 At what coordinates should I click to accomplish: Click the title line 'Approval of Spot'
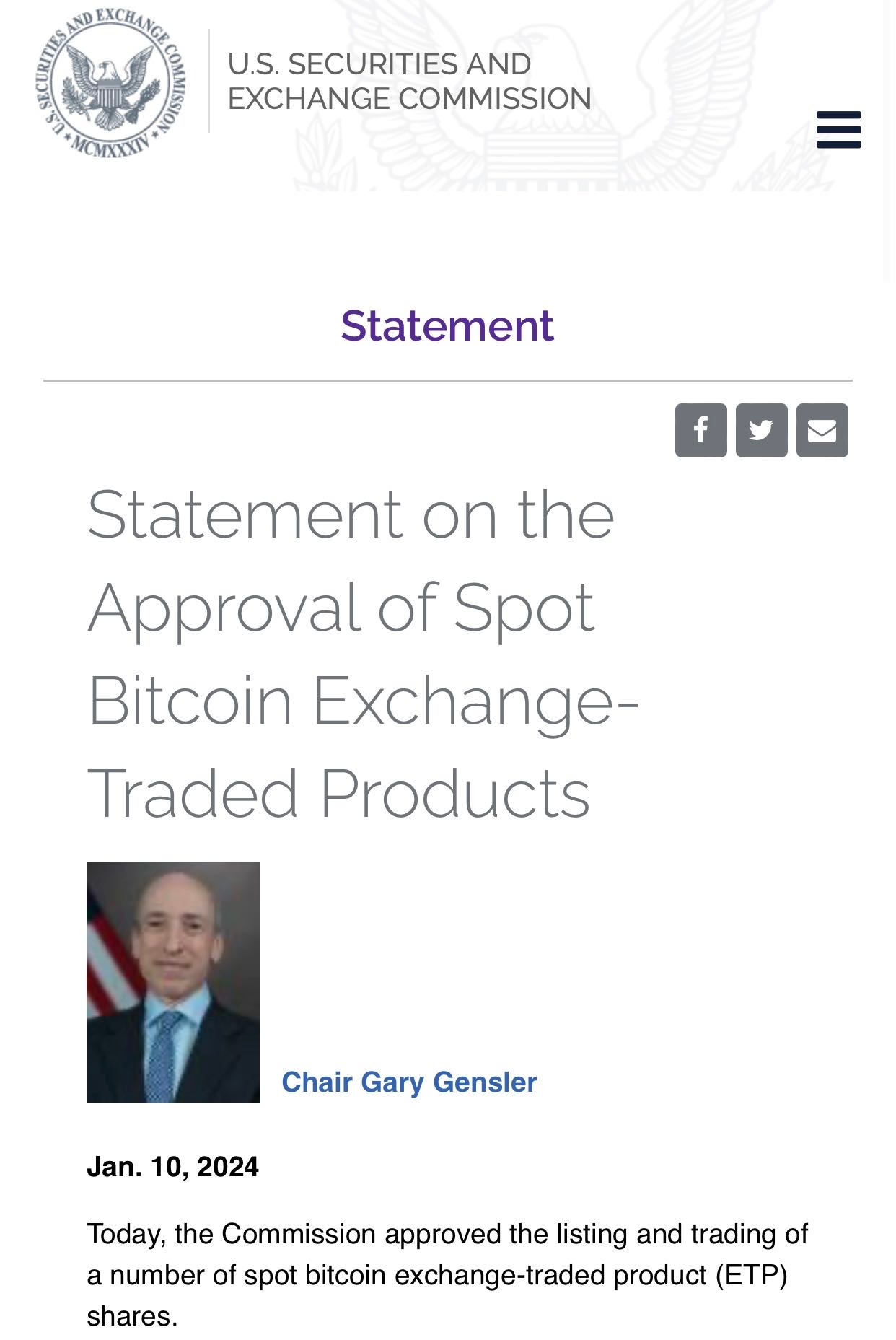pos(341,608)
